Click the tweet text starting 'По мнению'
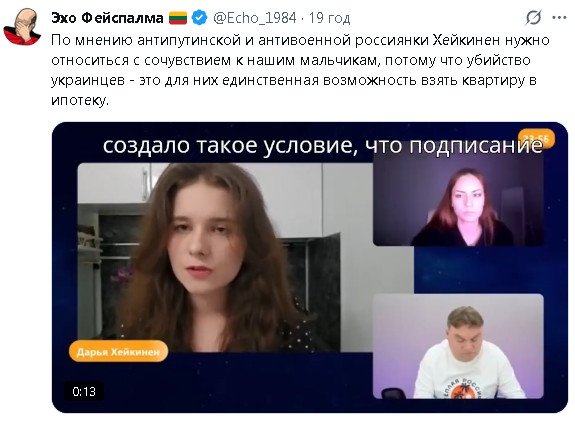 tap(300, 70)
